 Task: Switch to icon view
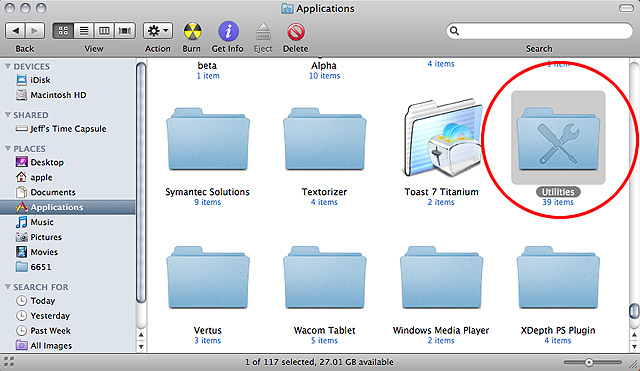(x=63, y=31)
